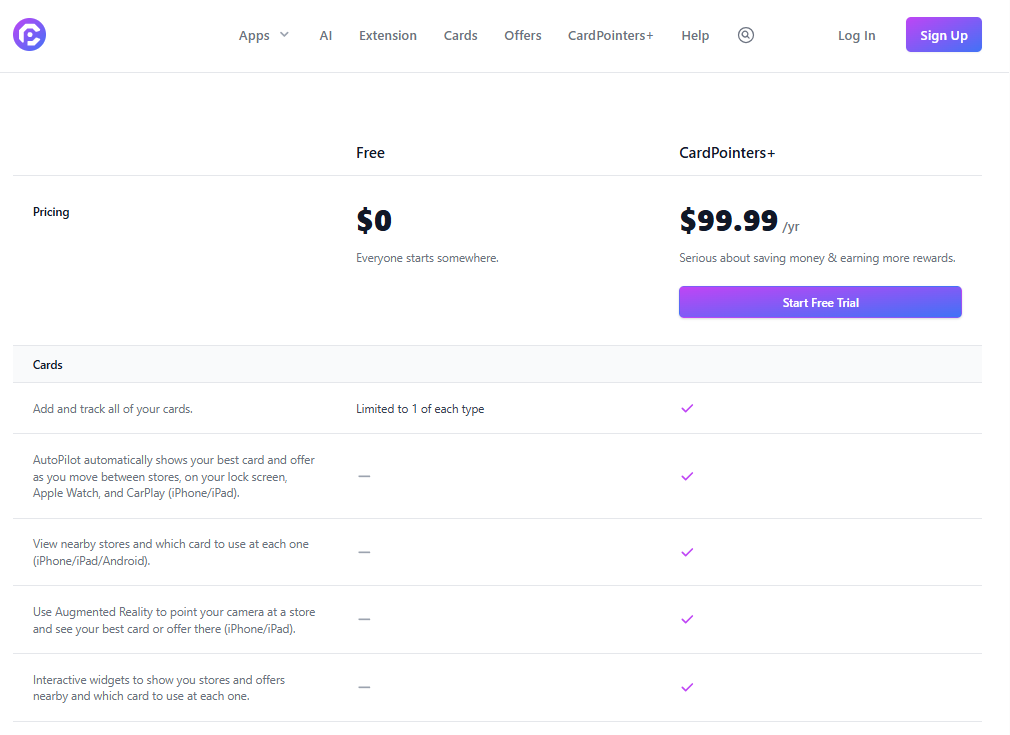The height and width of the screenshot is (735, 1010).
Task: Click the Sign Up button
Action: pos(944,35)
